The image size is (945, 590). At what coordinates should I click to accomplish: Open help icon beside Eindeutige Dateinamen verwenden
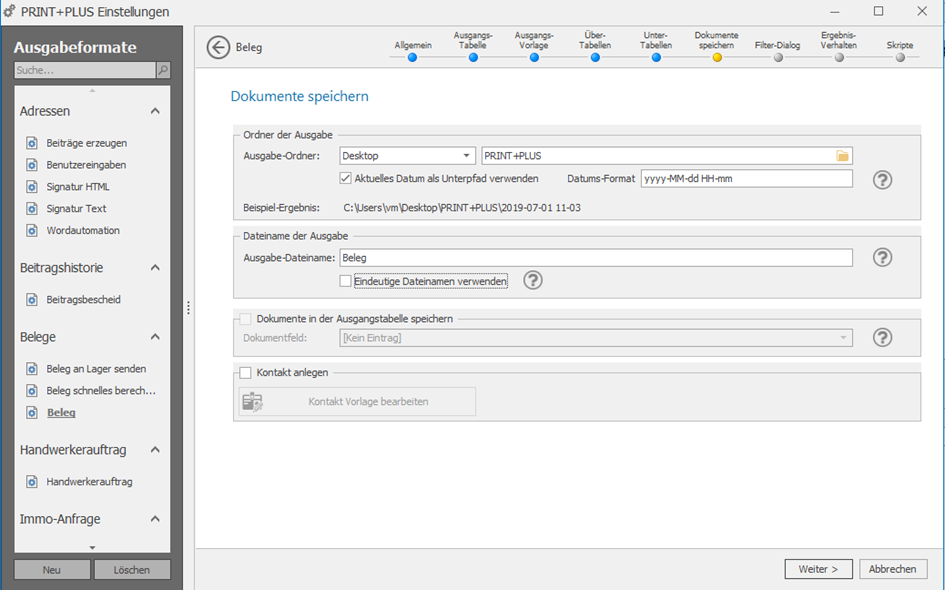(533, 280)
